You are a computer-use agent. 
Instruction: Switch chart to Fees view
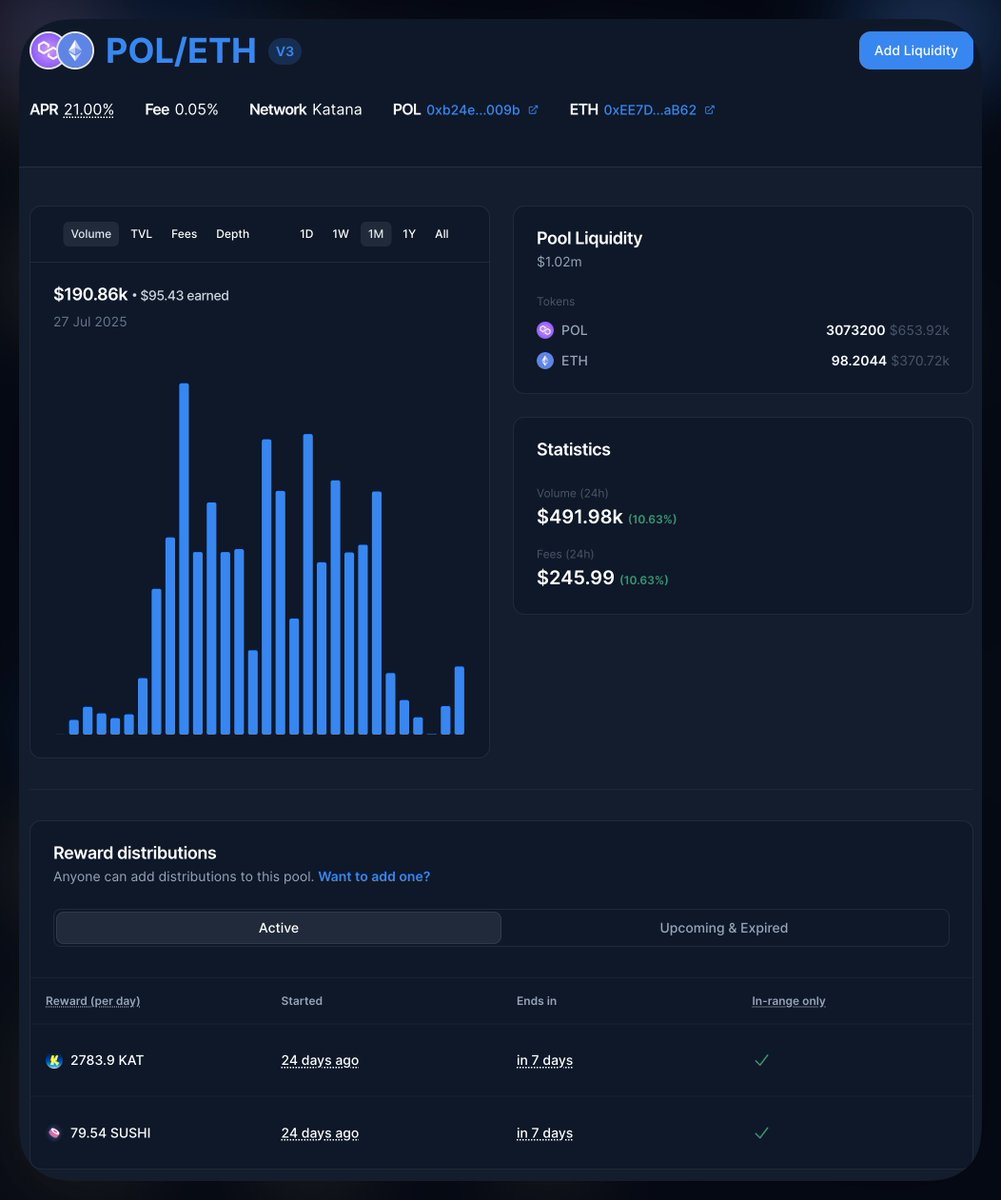(x=184, y=234)
